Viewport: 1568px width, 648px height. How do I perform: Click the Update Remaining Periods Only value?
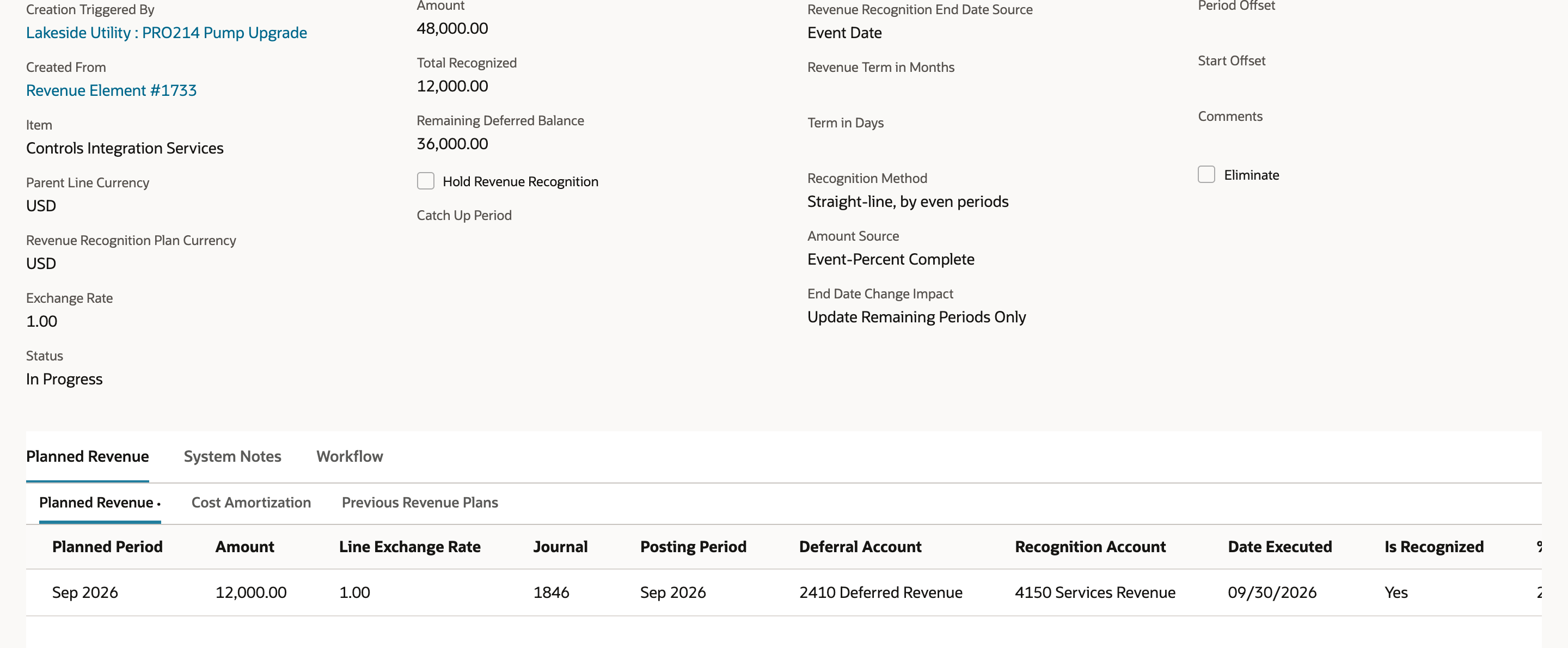click(917, 317)
